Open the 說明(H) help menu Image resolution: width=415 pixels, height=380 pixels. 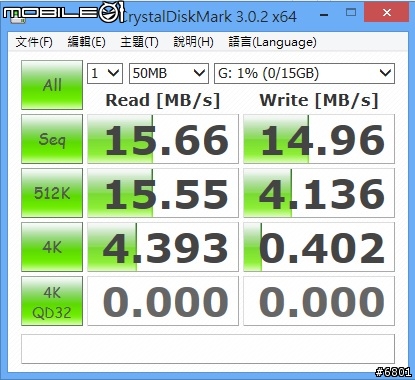(x=193, y=42)
